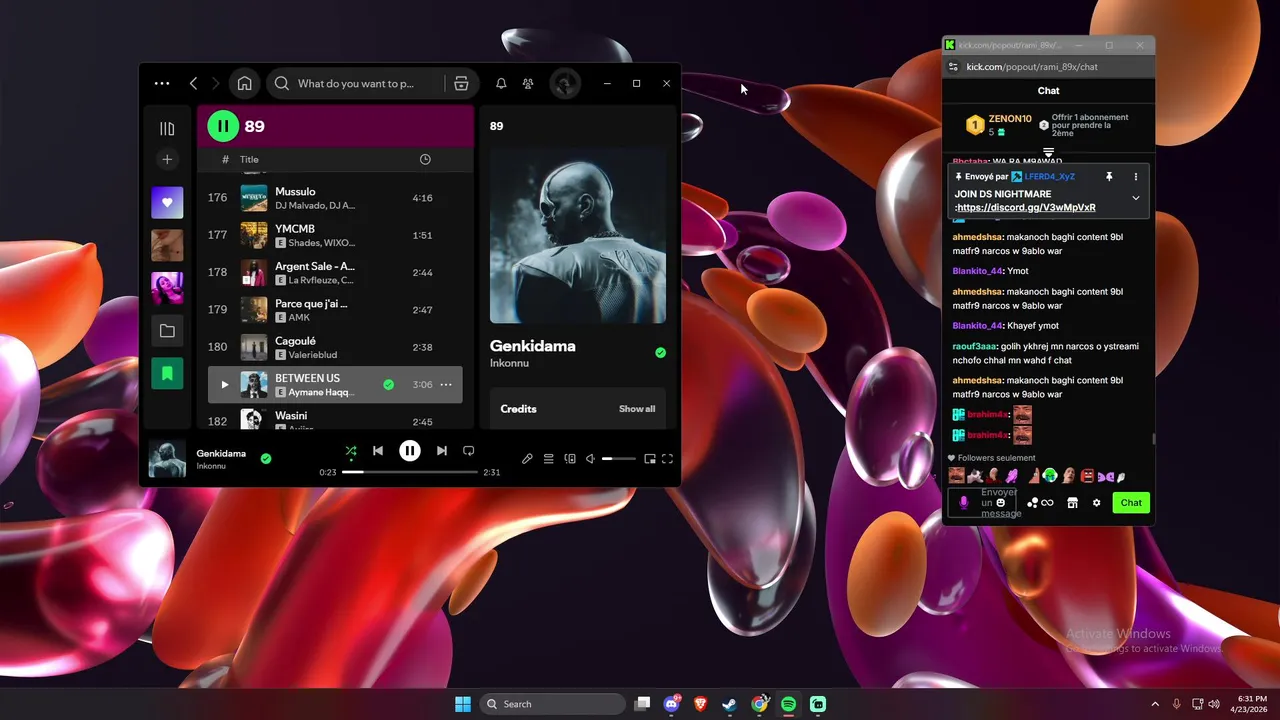
Task: Open Discord from the taskbar
Action: click(672, 704)
